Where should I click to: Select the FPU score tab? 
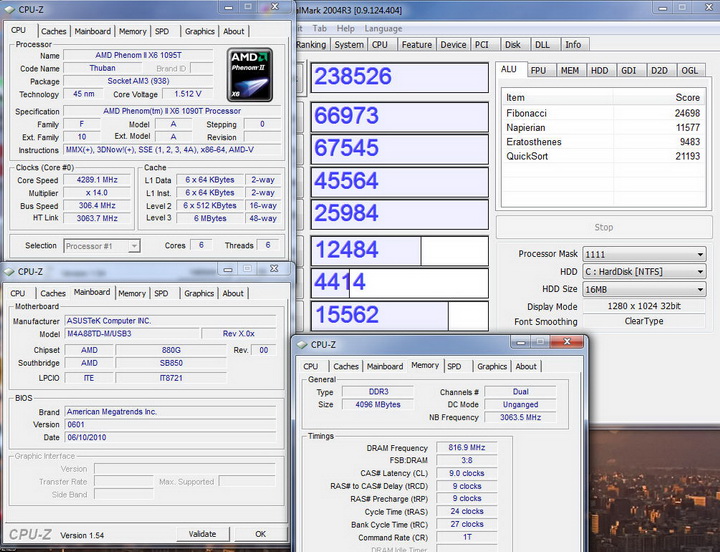pyautogui.click(x=539, y=70)
